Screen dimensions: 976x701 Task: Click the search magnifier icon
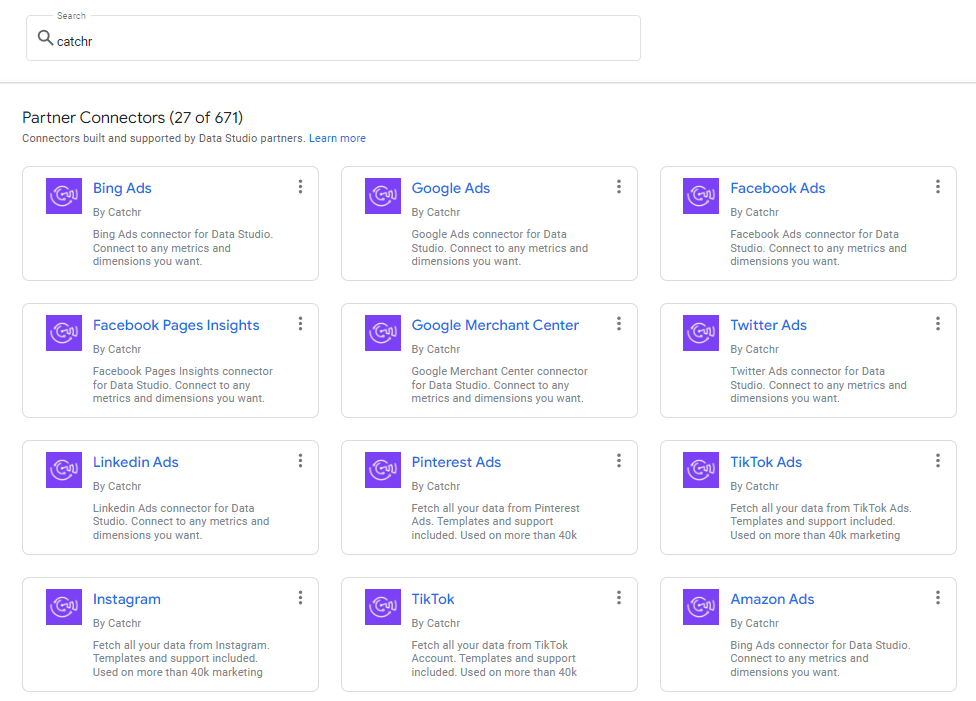(x=45, y=37)
